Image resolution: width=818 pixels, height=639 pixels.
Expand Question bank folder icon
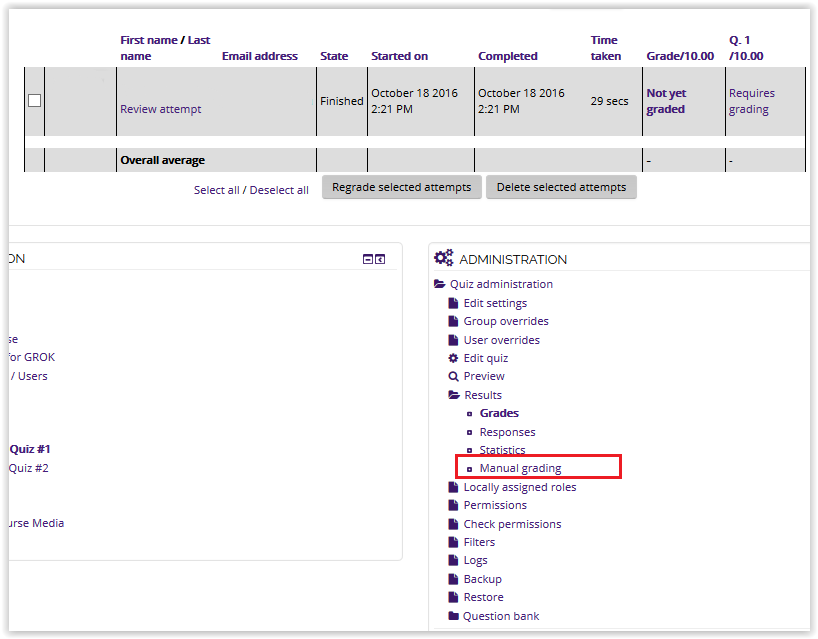[453, 616]
